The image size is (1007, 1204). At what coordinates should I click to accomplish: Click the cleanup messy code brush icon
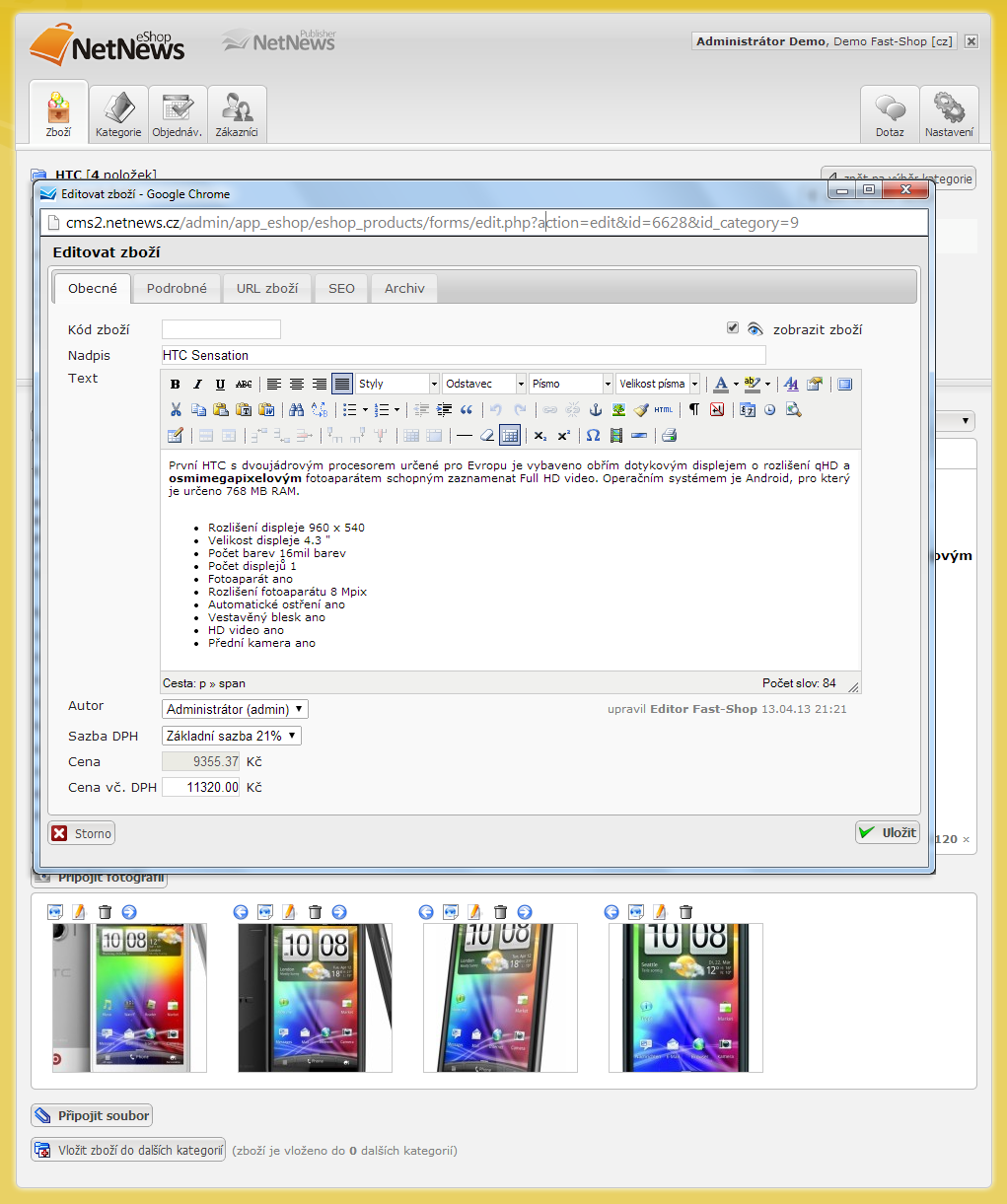click(641, 409)
